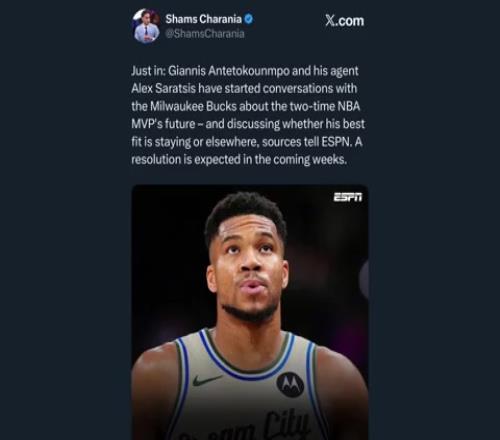Open the @ShamsCharania handle link
500x440 pixels.
[x=205, y=34]
